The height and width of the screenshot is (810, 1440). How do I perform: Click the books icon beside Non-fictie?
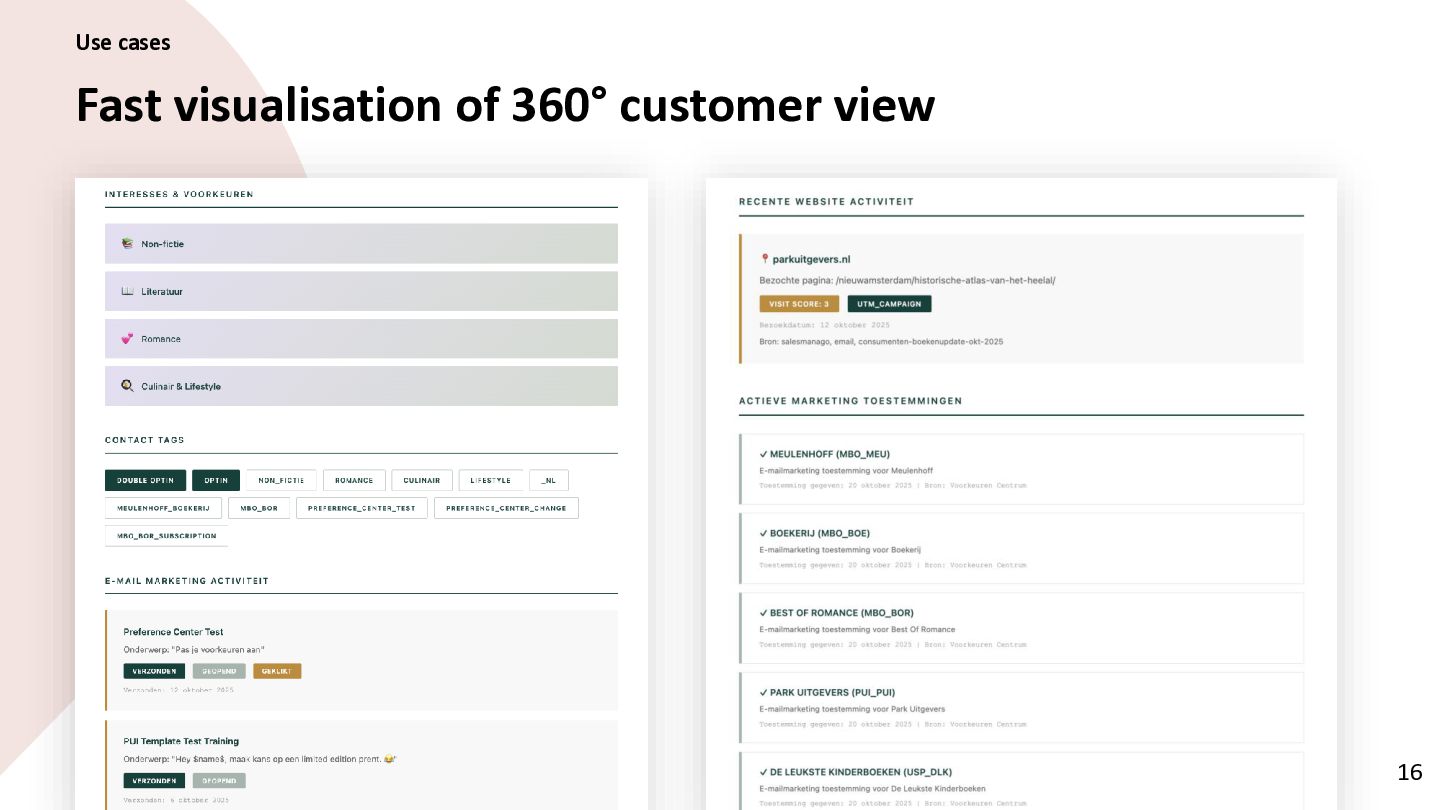click(x=127, y=243)
